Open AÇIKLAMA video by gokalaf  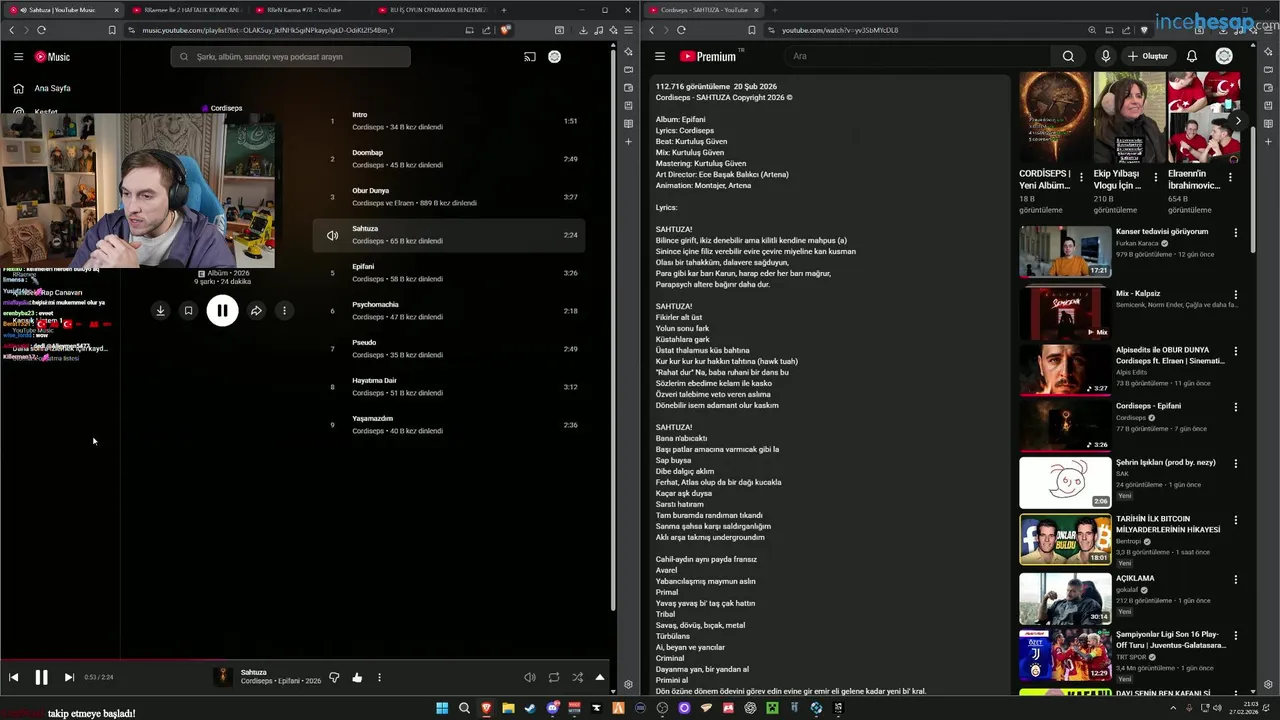pos(1065,598)
